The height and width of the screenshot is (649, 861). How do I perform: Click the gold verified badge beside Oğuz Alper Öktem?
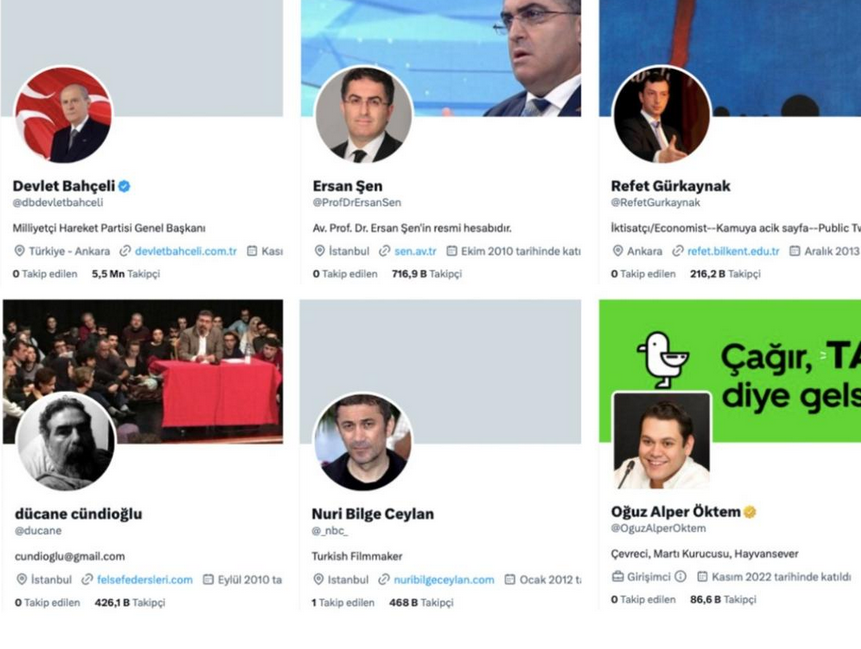750,512
